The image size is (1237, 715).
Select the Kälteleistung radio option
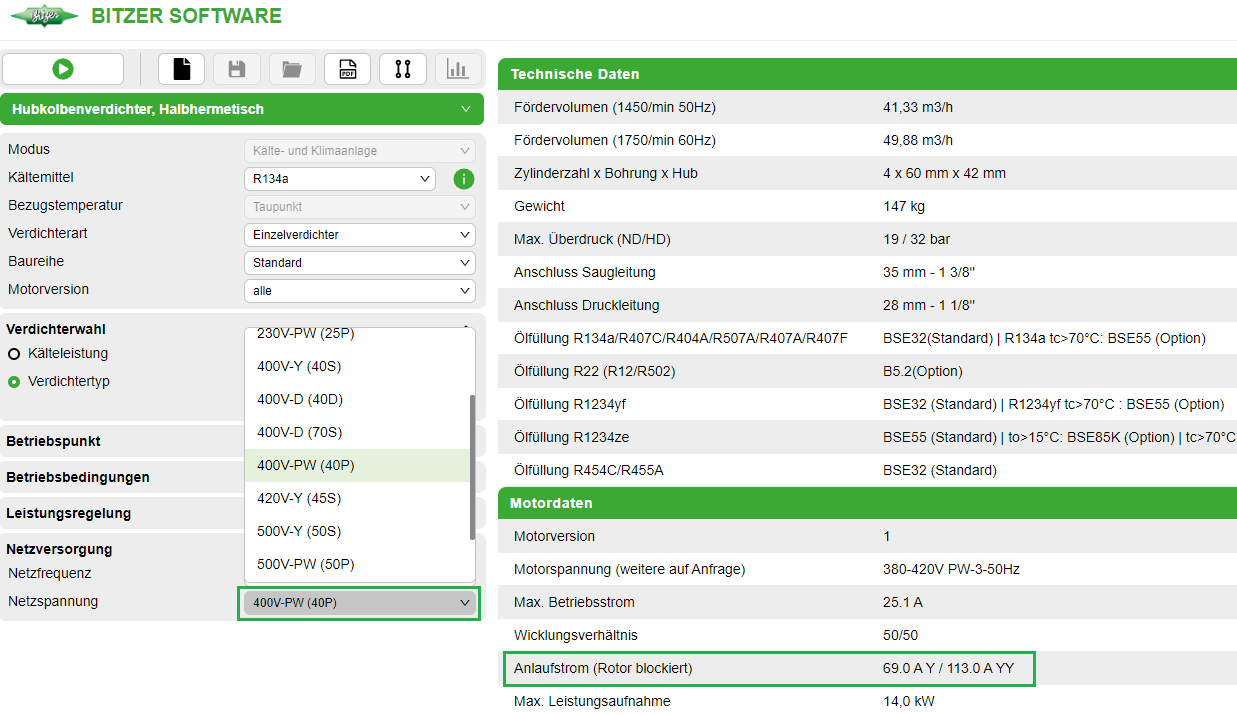click(x=14, y=354)
